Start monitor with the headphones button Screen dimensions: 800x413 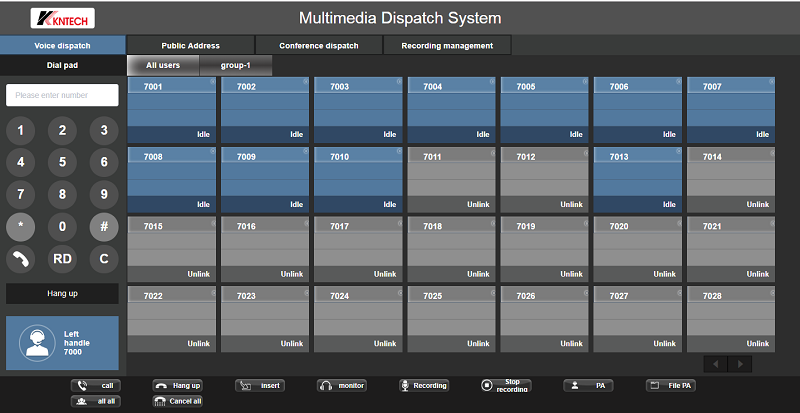pos(342,385)
